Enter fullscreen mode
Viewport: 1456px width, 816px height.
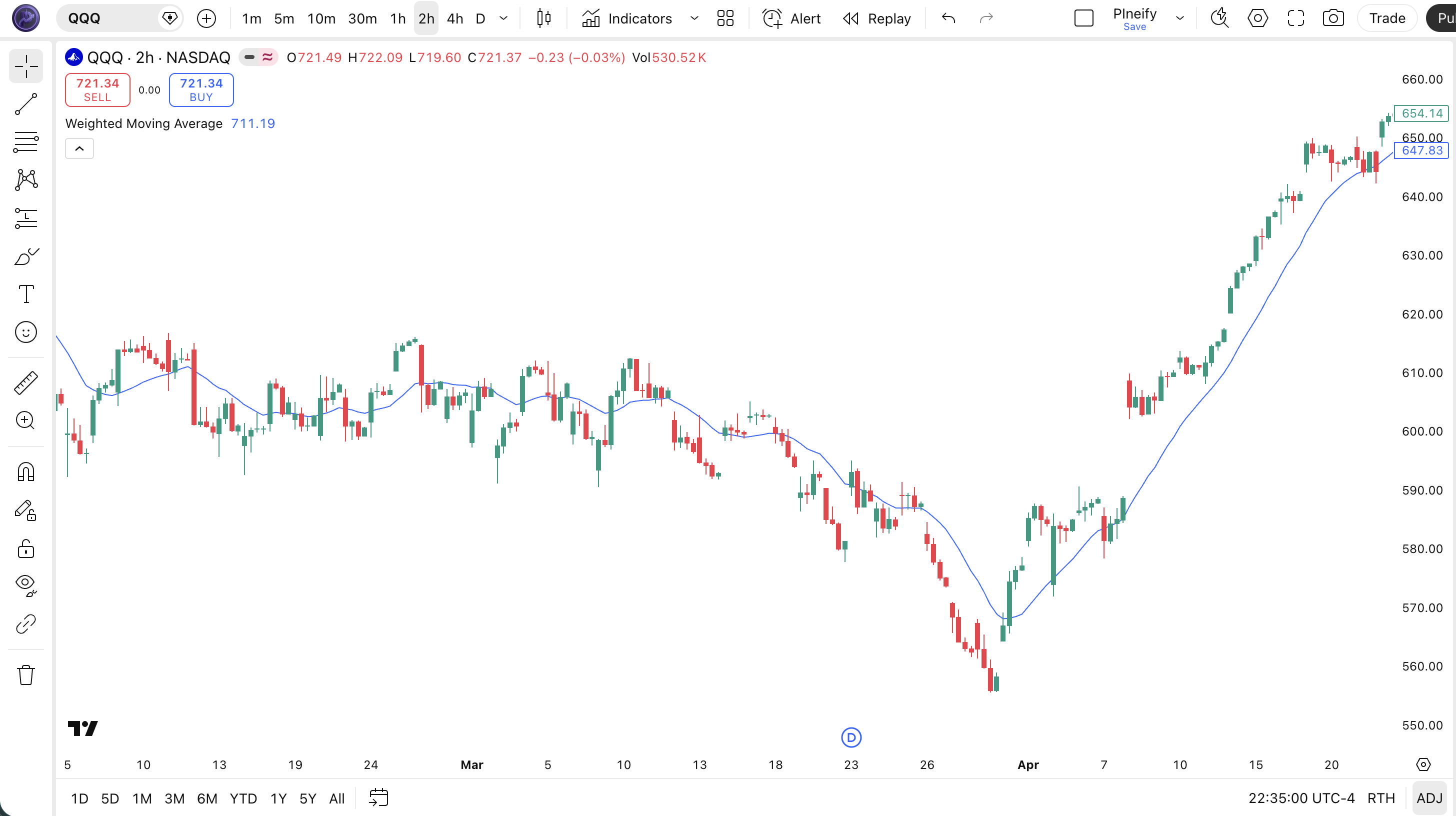click(1295, 18)
